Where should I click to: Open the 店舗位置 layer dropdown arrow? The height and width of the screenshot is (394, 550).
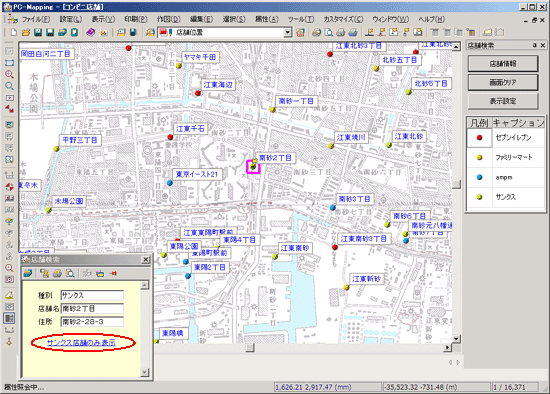pos(288,33)
